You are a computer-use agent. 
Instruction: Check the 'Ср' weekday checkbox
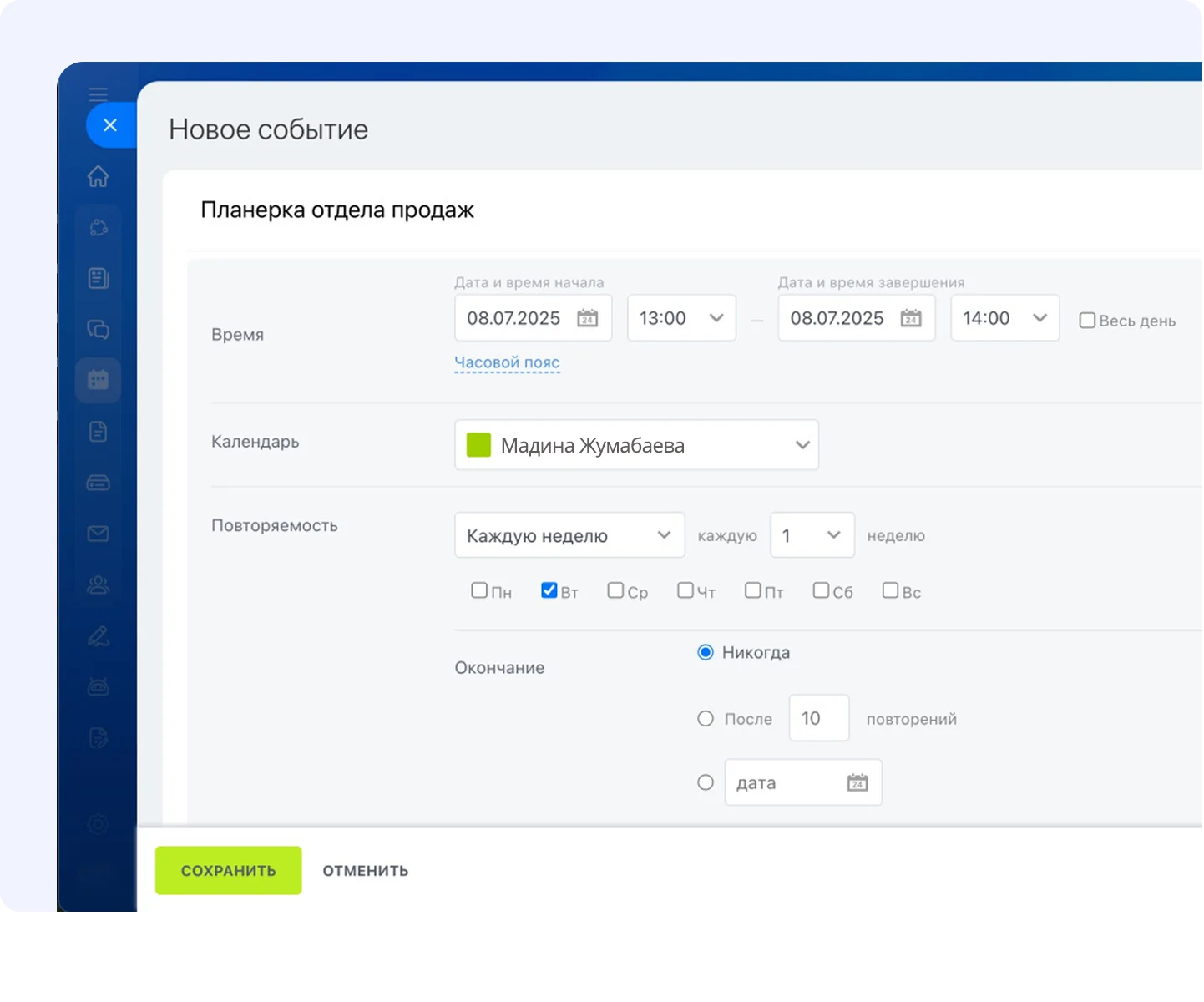615,590
